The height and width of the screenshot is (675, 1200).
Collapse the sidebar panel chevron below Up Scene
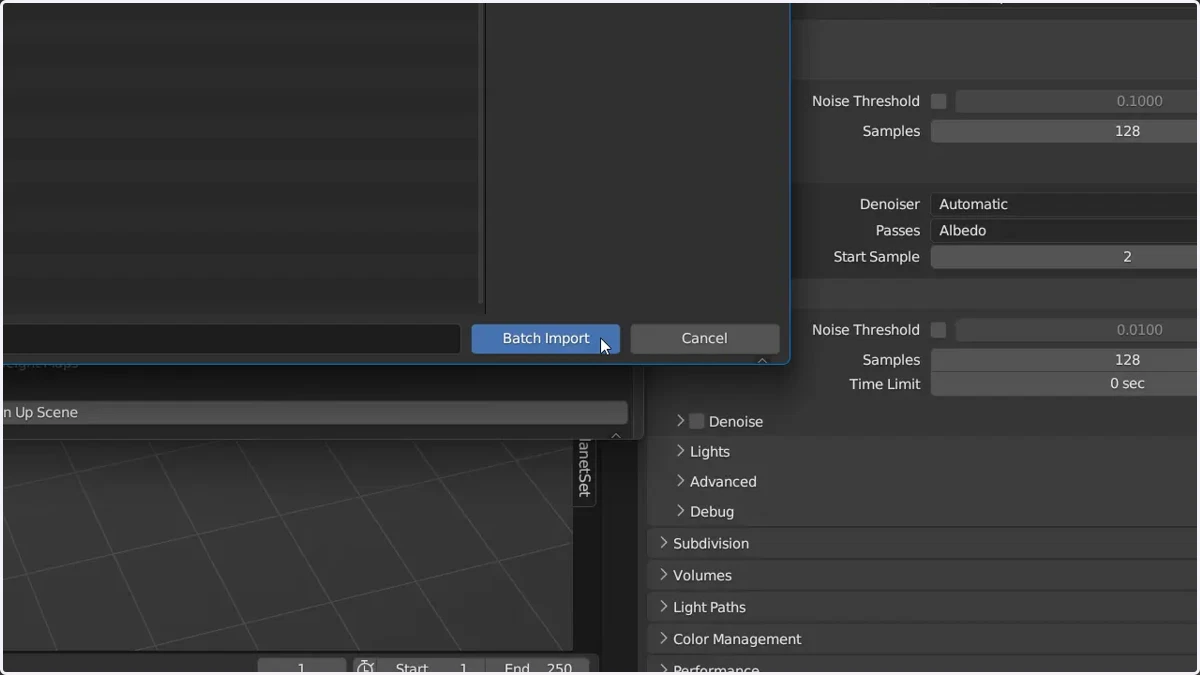616,435
